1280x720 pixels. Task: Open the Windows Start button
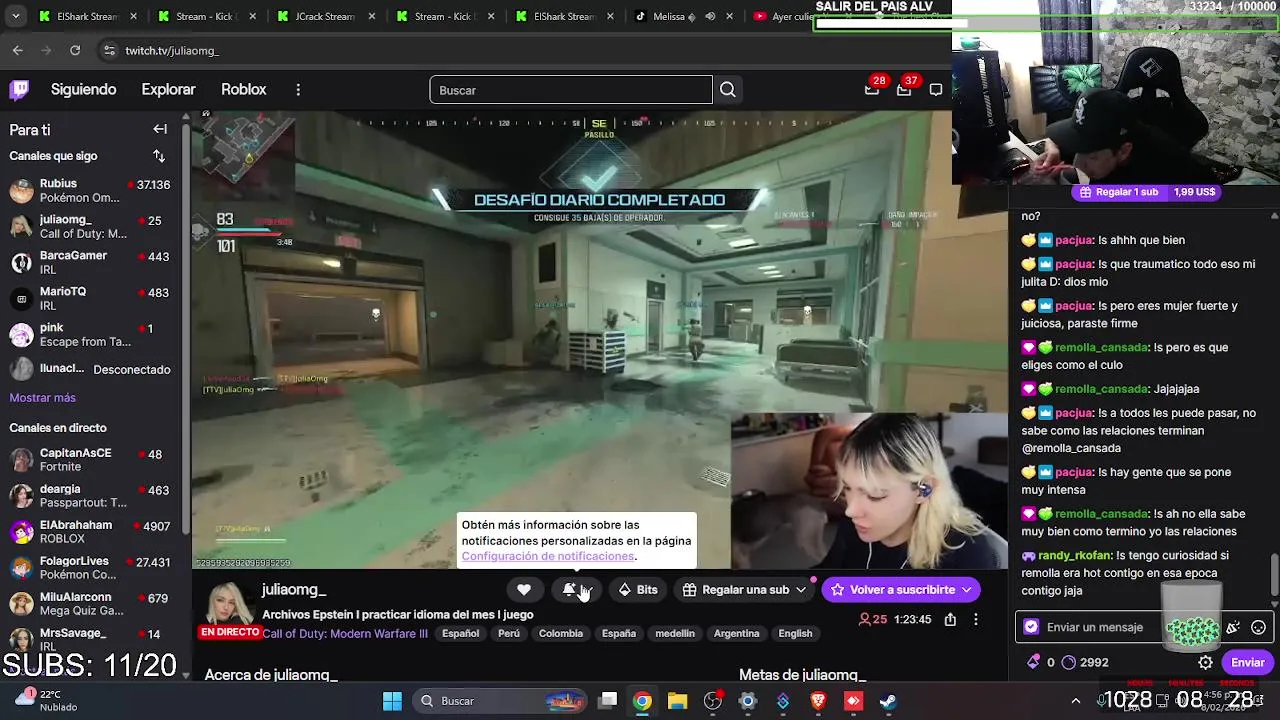pos(392,701)
